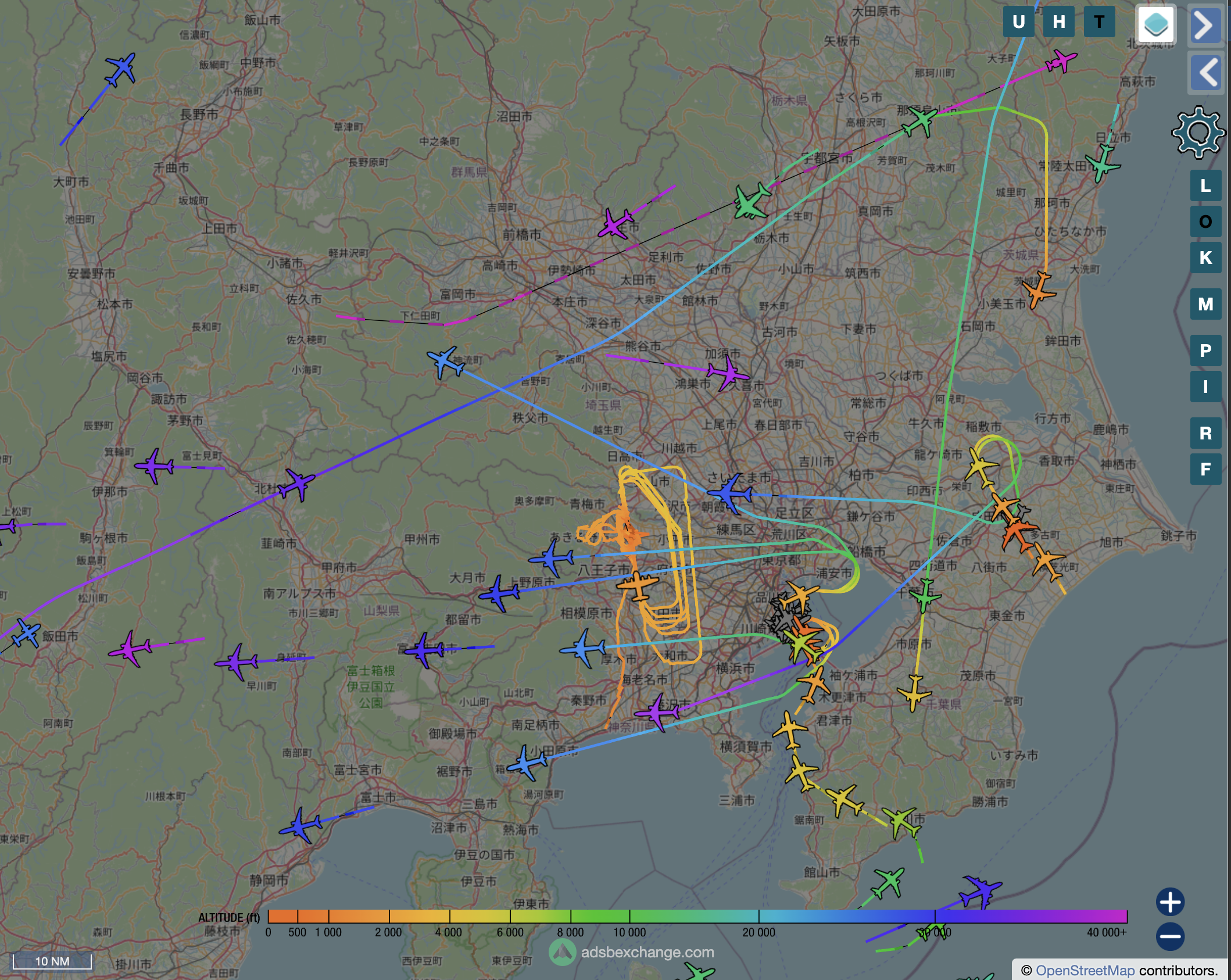Select orange aircraft near 小美玉市
This screenshot has height=980, width=1231.
(x=1038, y=289)
